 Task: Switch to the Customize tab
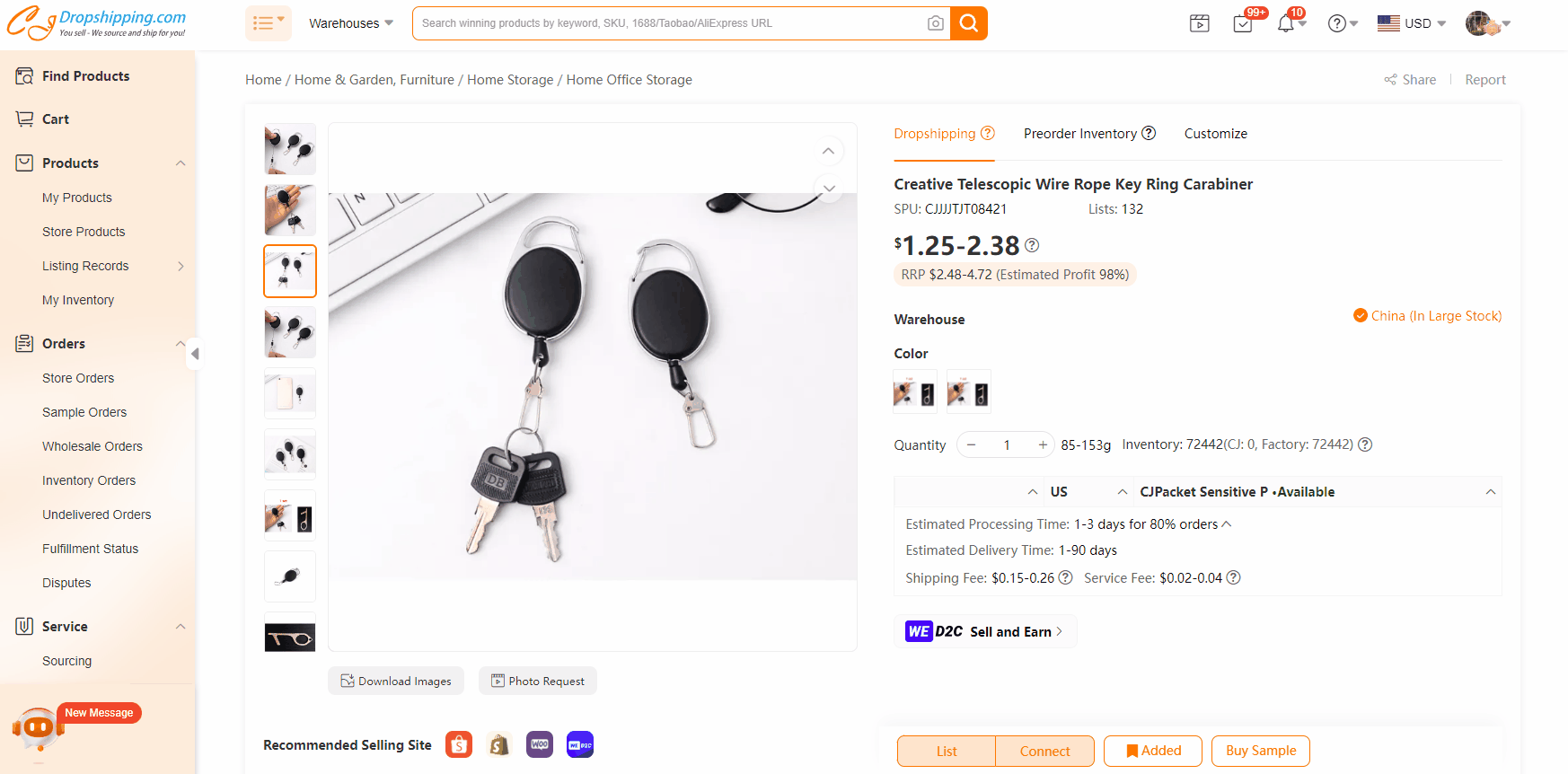(x=1215, y=133)
